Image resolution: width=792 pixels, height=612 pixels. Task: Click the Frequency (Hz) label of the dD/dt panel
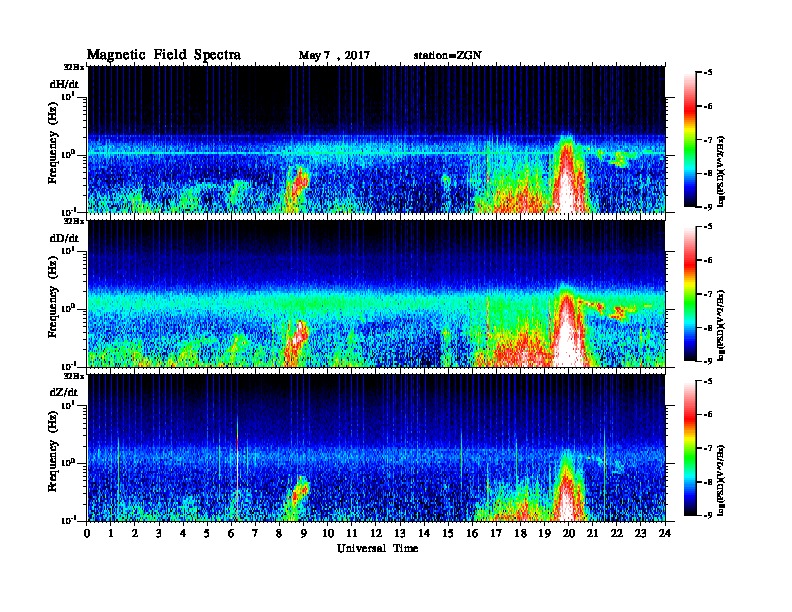[53, 299]
